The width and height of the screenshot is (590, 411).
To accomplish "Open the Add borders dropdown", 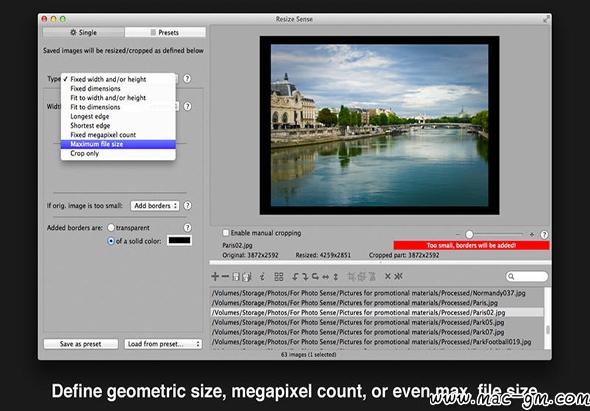I will pyautogui.click(x=155, y=206).
